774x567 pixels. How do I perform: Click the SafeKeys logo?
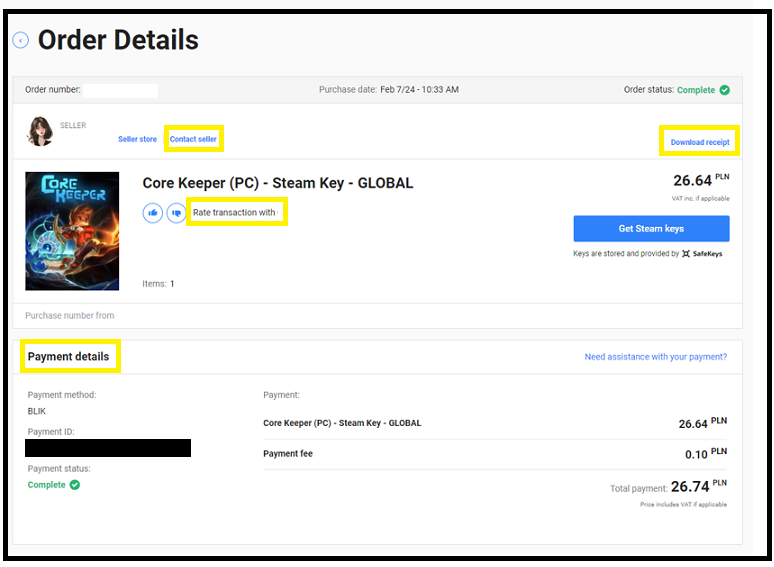pyautogui.click(x=702, y=254)
